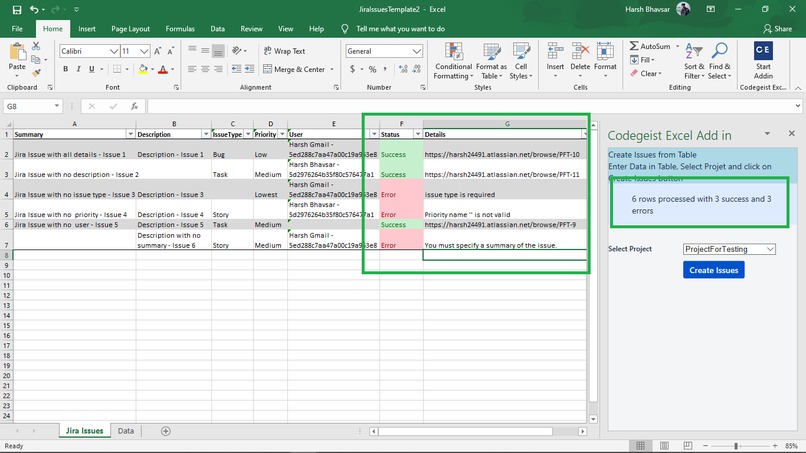
Task: Click the Borders icon
Action: 117,69
